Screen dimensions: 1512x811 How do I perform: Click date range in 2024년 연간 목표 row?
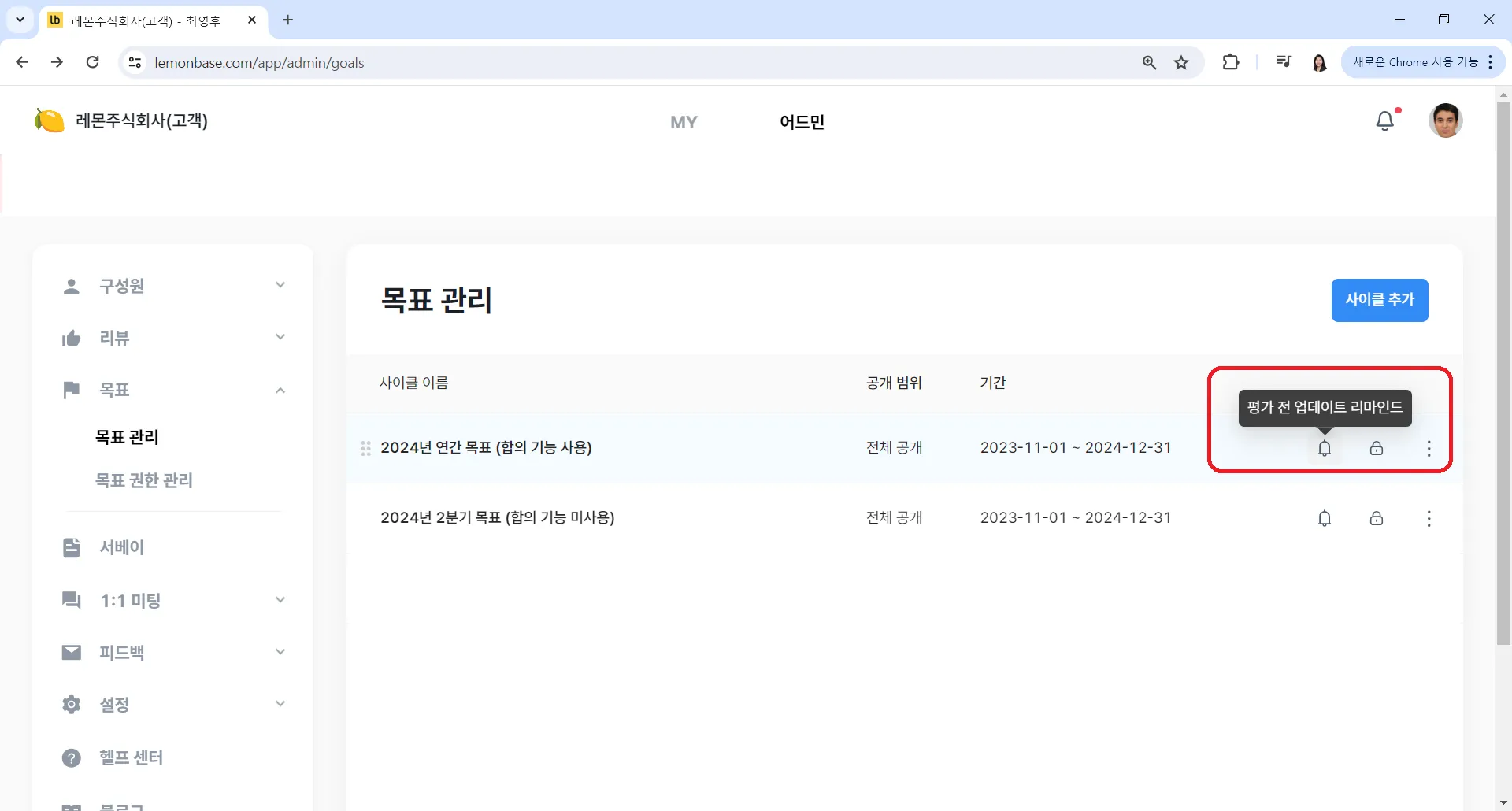[x=1076, y=448]
